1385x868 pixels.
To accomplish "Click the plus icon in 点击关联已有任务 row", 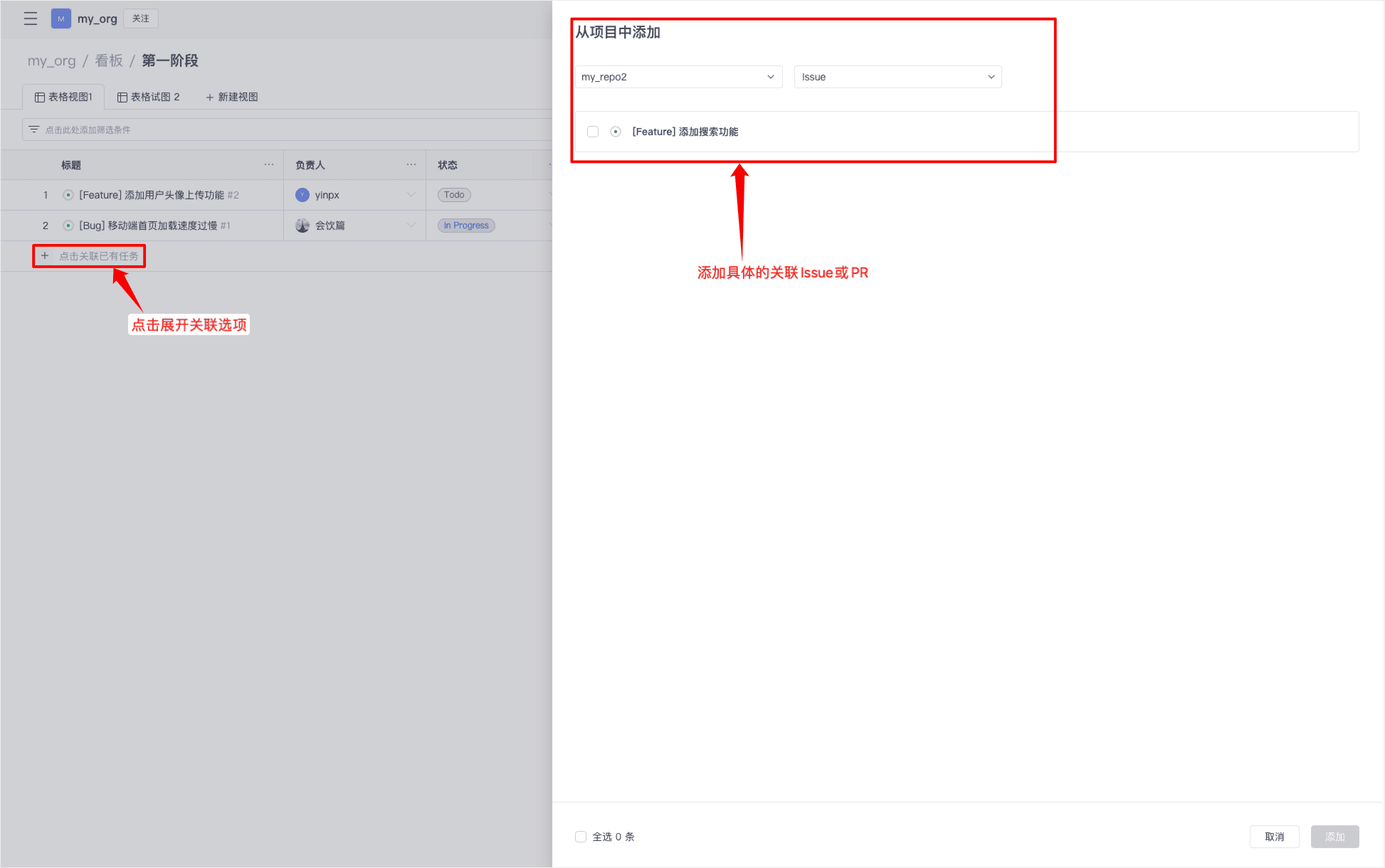I will coord(45,255).
